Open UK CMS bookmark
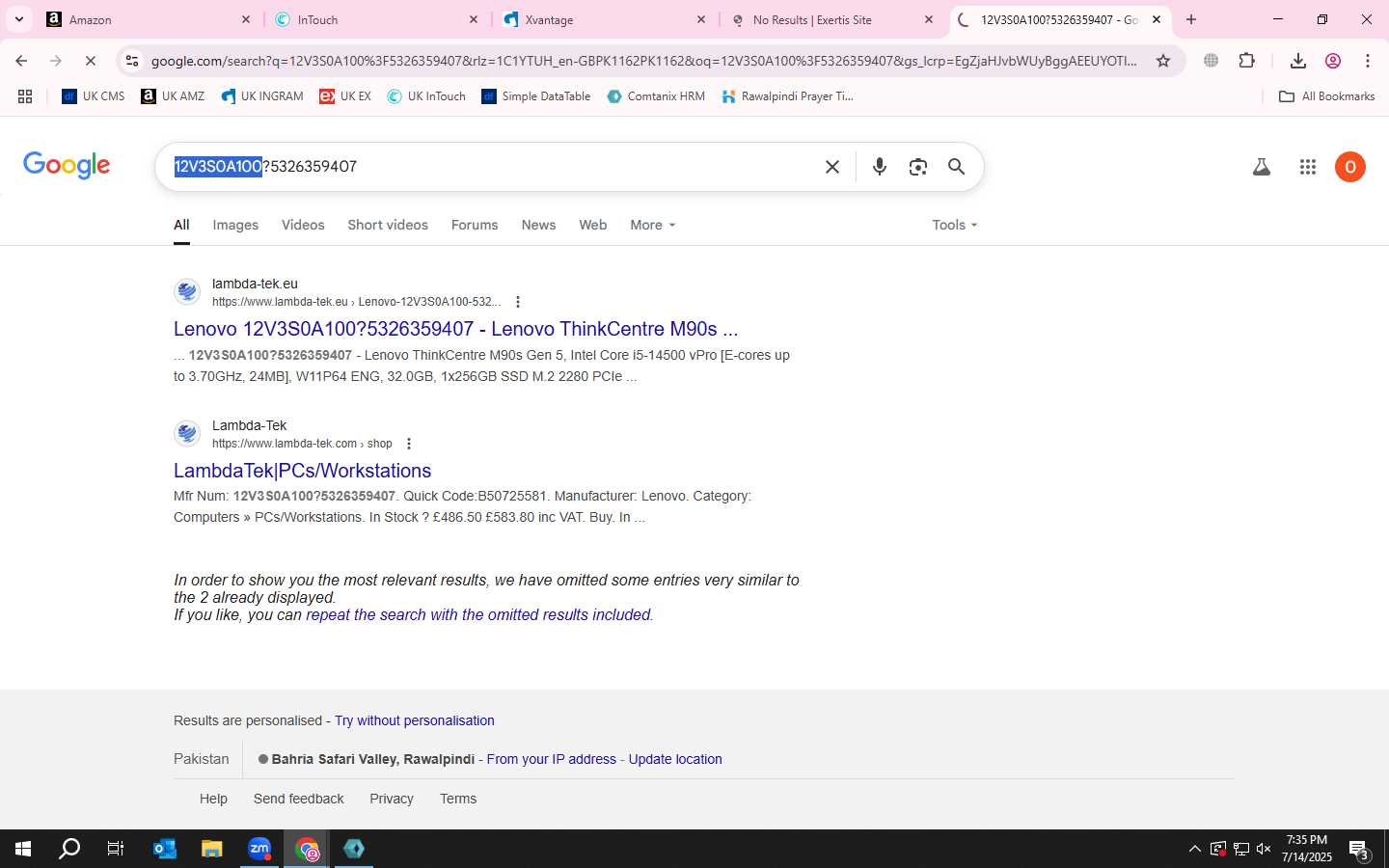The image size is (1389, 868). pos(94,96)
